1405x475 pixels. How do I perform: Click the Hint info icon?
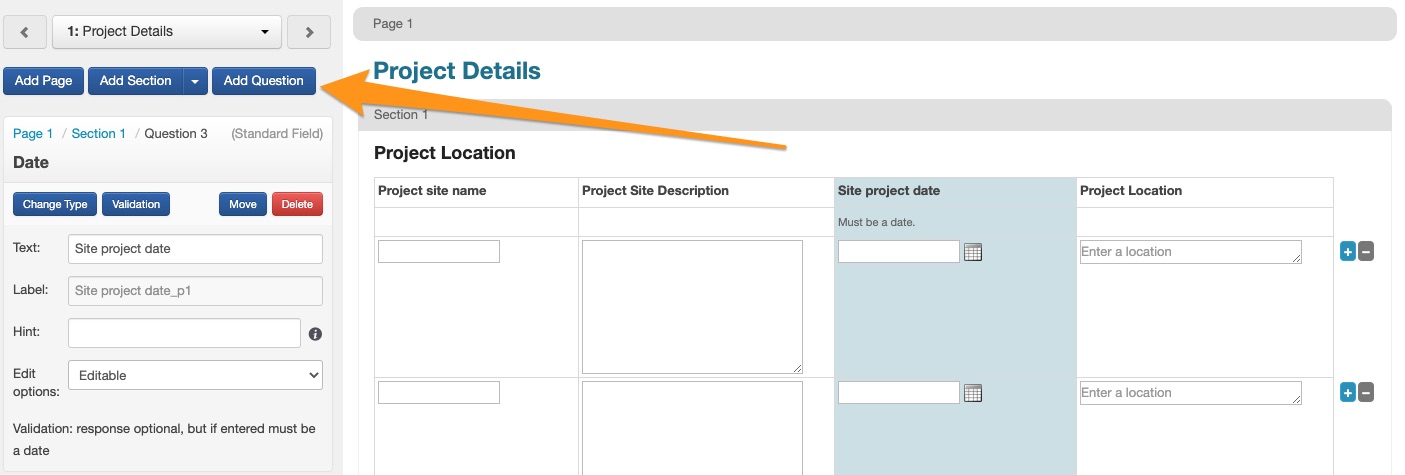coord(315,334)
